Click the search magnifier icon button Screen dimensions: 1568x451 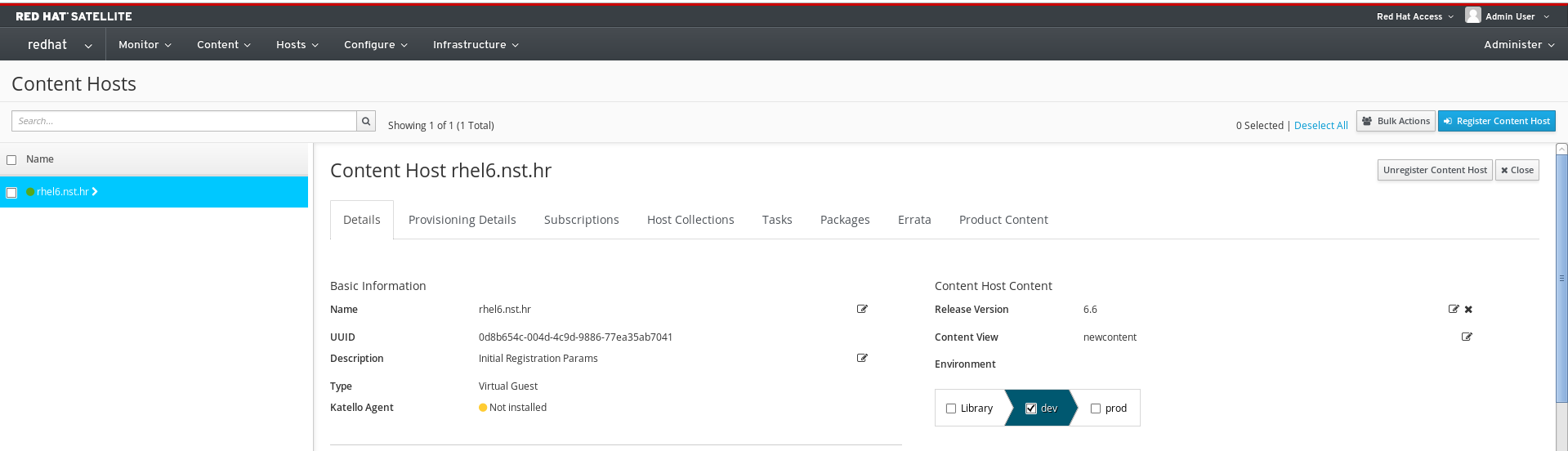[x=366, y=121]
